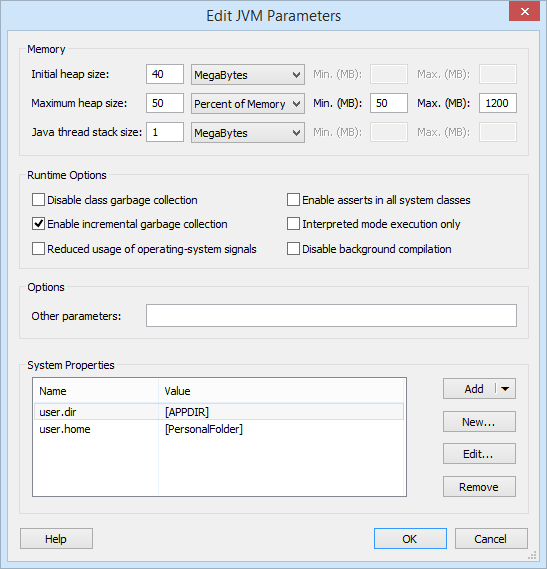This screenshot has height=569, width=547.
Task: Click the New... button
Action: pyautogui.click(x=479, y=422)
